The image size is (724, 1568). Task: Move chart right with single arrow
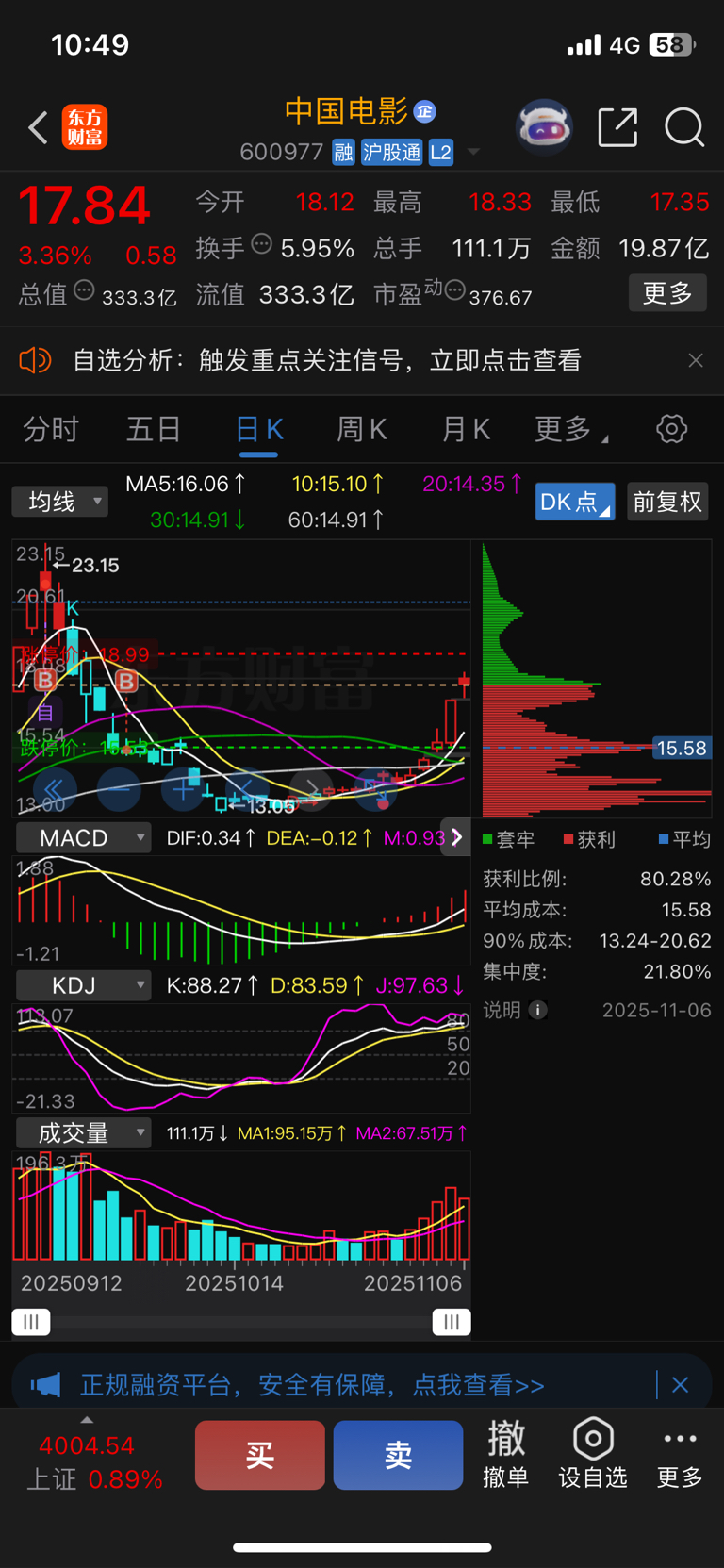[310, 789]
